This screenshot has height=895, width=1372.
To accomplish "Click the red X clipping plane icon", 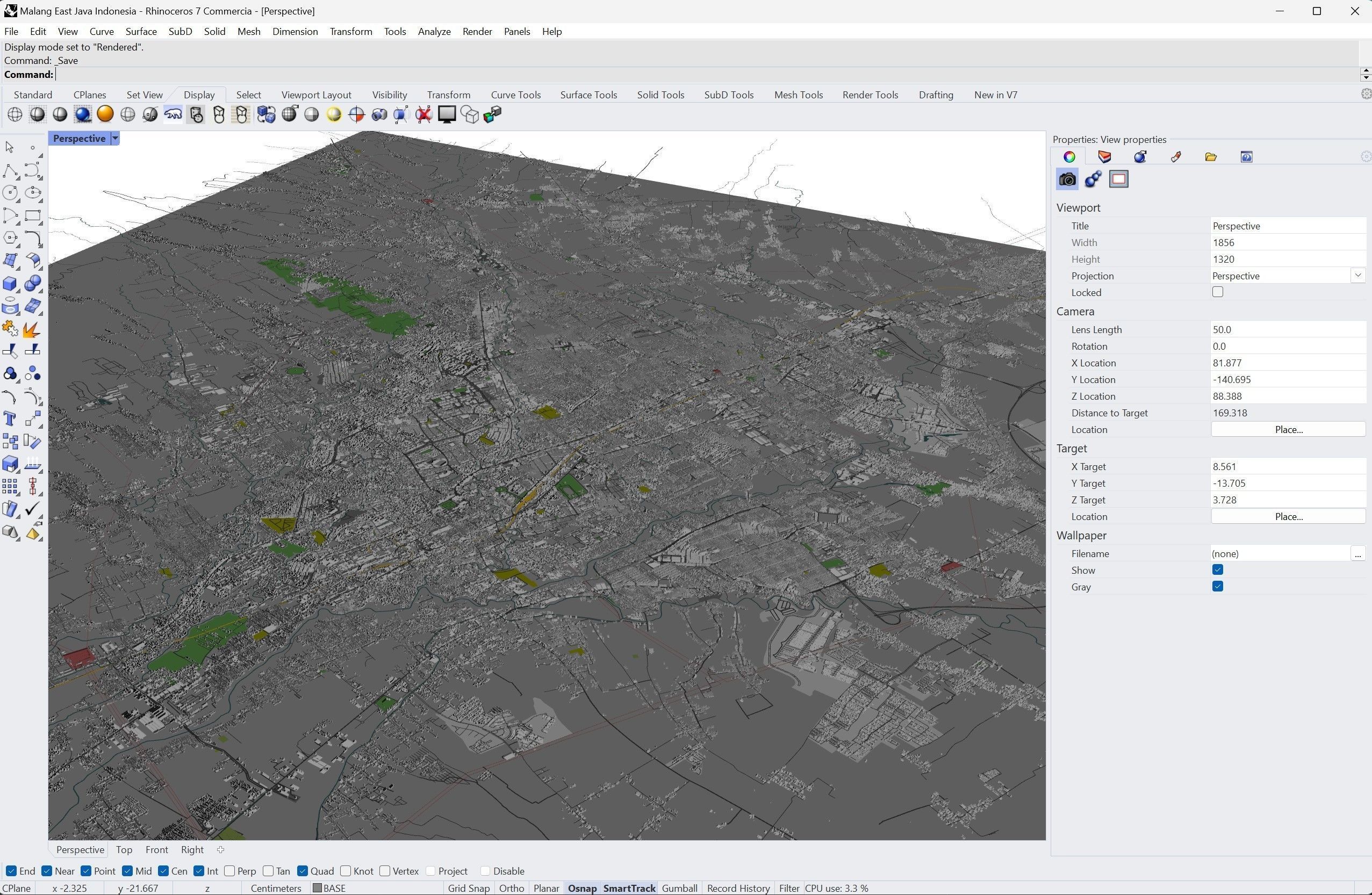I will (423, 114).
